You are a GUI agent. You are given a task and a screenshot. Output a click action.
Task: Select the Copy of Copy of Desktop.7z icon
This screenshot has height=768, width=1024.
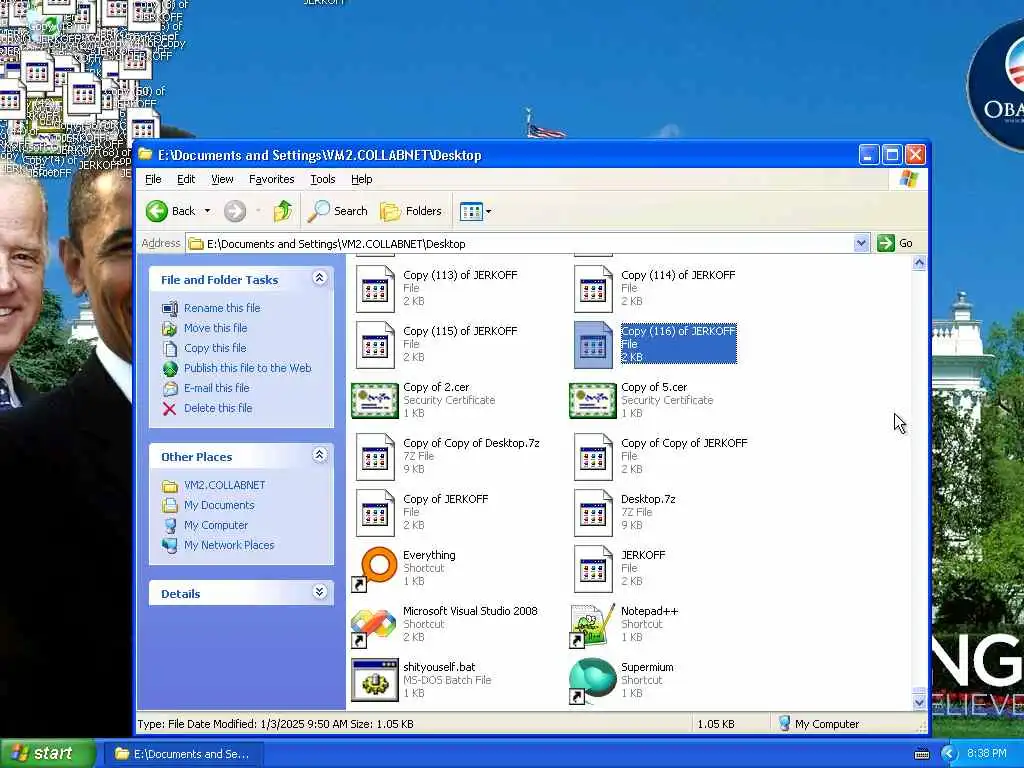[x=375, y=456]
